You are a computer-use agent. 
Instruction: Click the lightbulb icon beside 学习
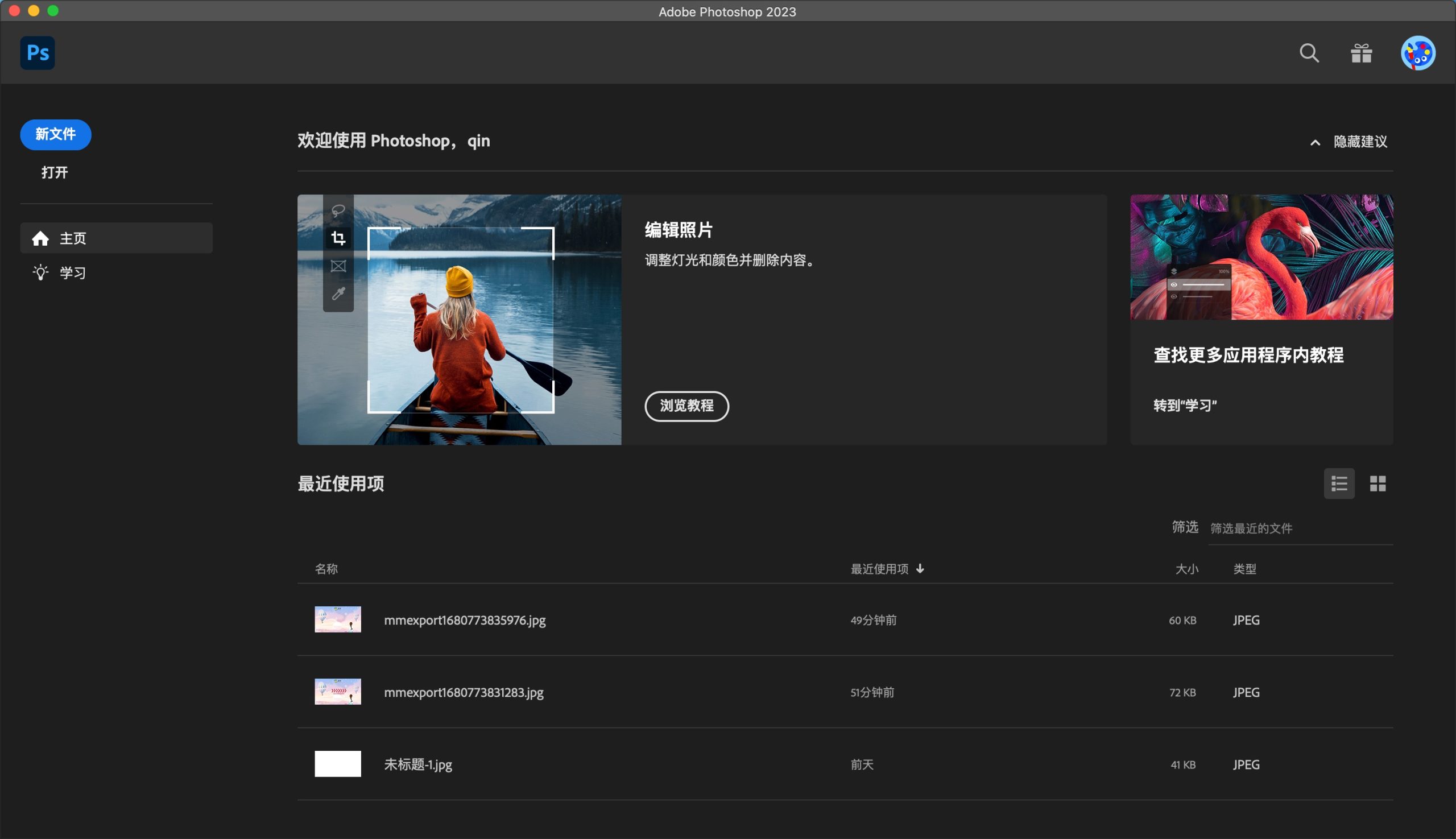tap(40, 272)
